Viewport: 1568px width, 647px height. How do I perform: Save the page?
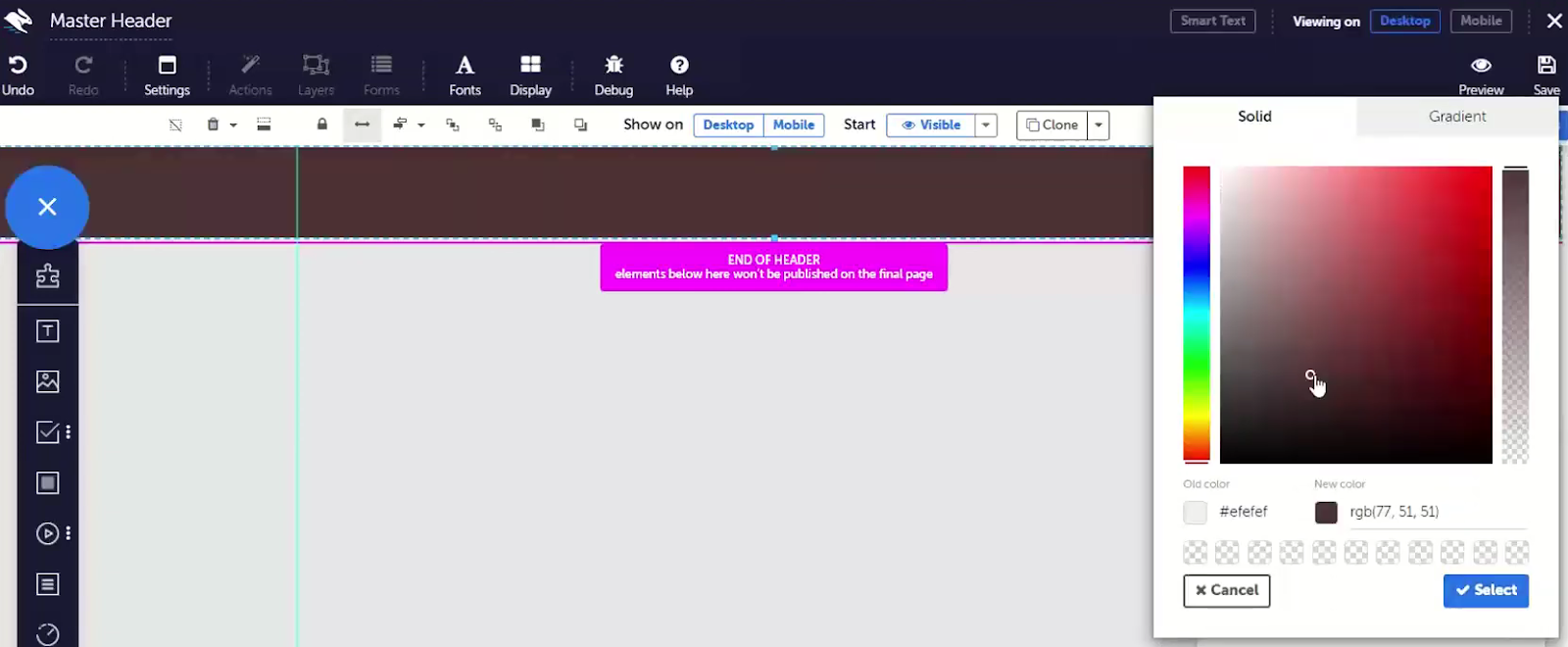(x=1546, y=75)
